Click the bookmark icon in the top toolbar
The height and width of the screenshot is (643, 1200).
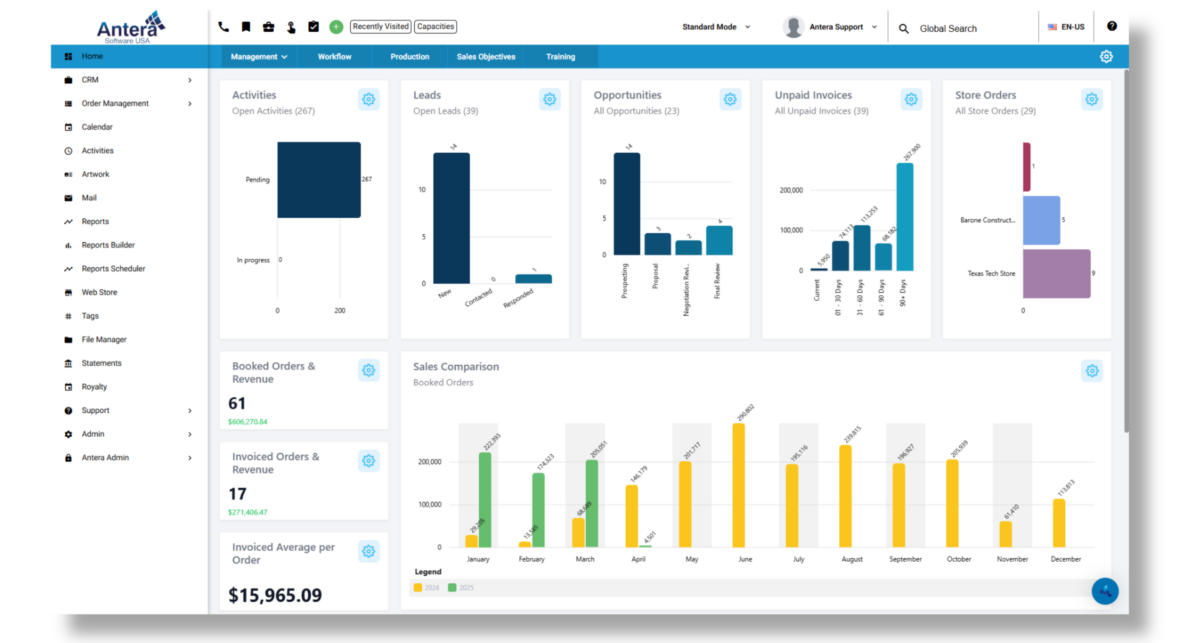[x=245, y=27]
